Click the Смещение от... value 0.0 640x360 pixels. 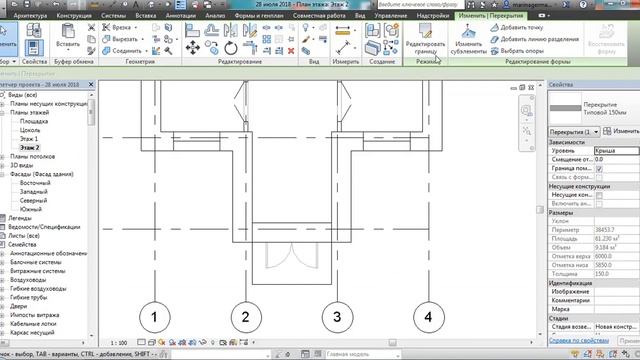tap(616, 160)
